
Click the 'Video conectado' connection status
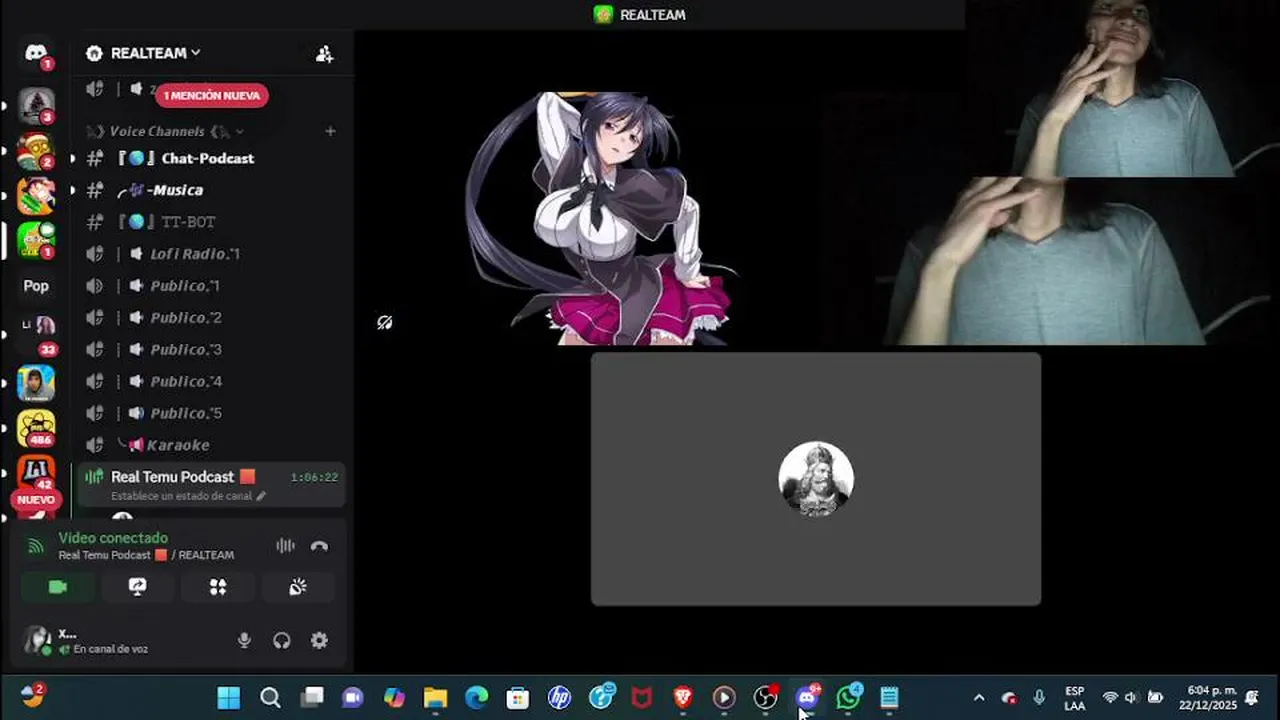pyautogui.click(x=113, y=538)
